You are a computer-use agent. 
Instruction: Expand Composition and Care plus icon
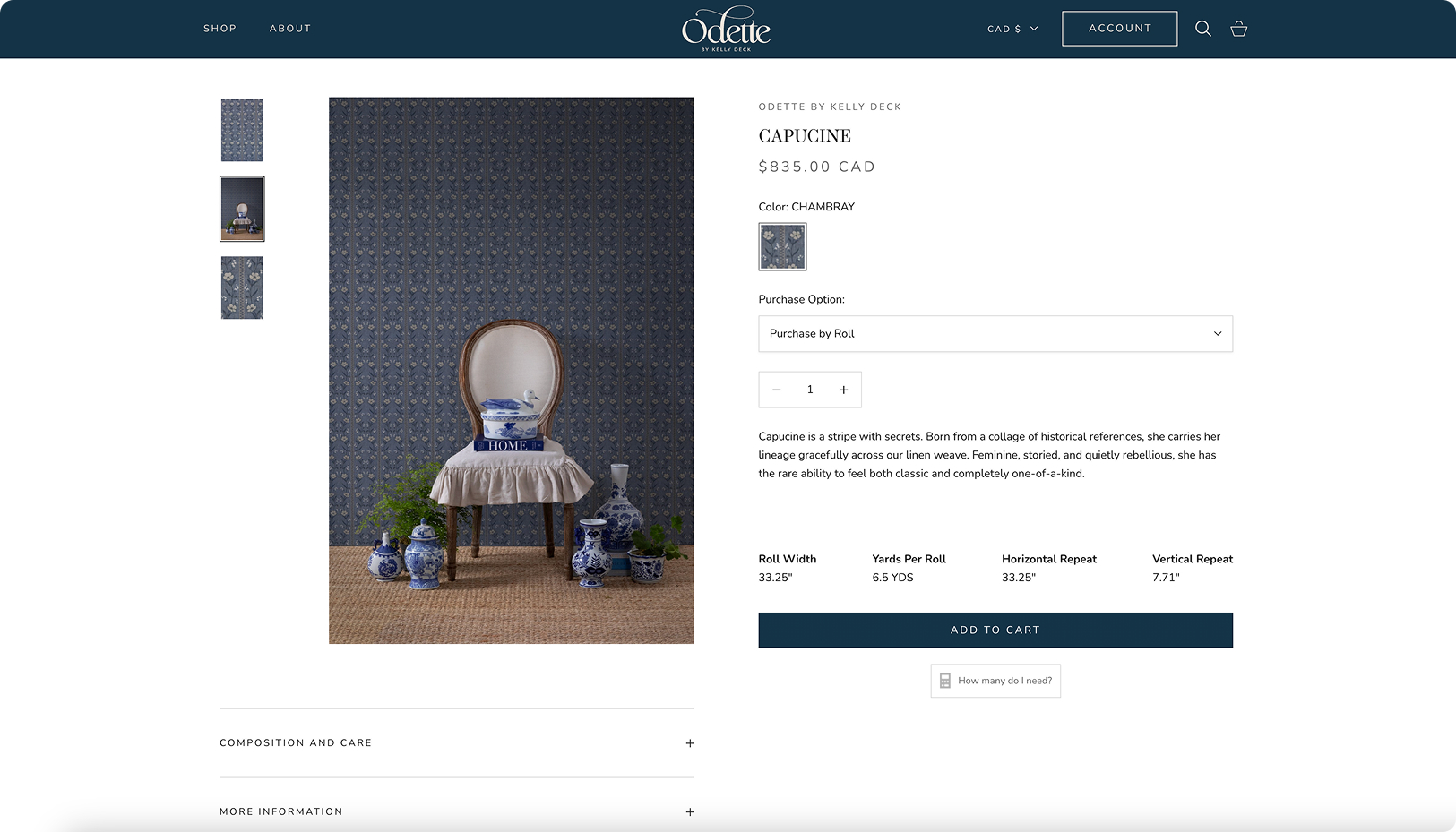pyautogui.click(x=690, y=743)
